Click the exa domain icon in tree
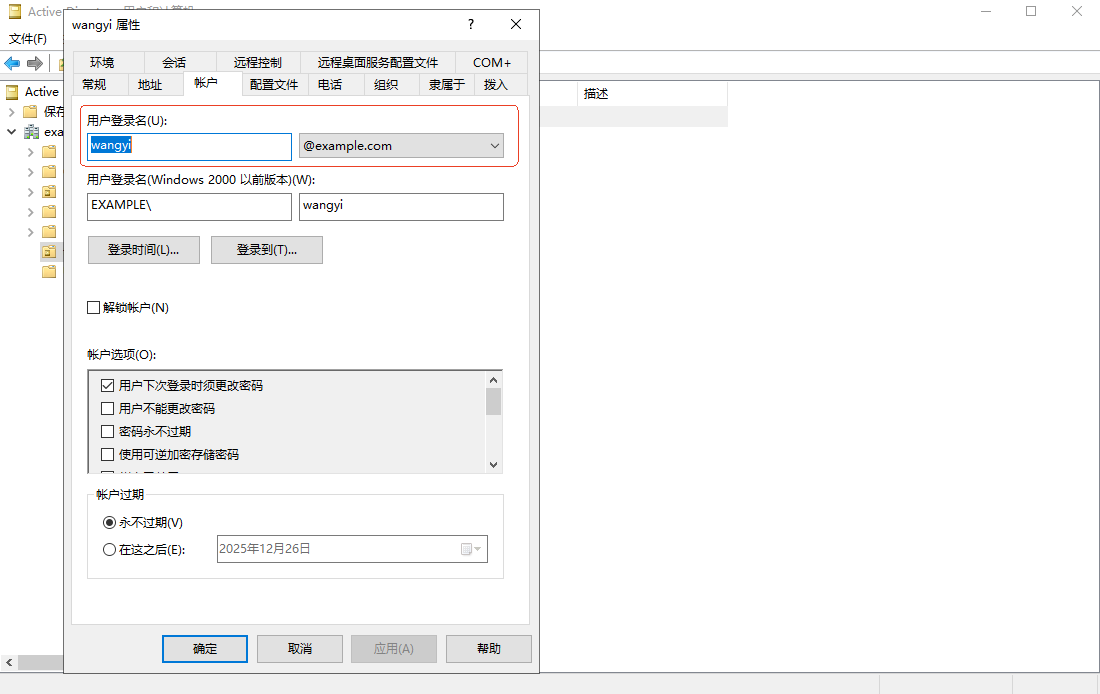This screenshot has height=694, width=1100. (x=32, y=131)
